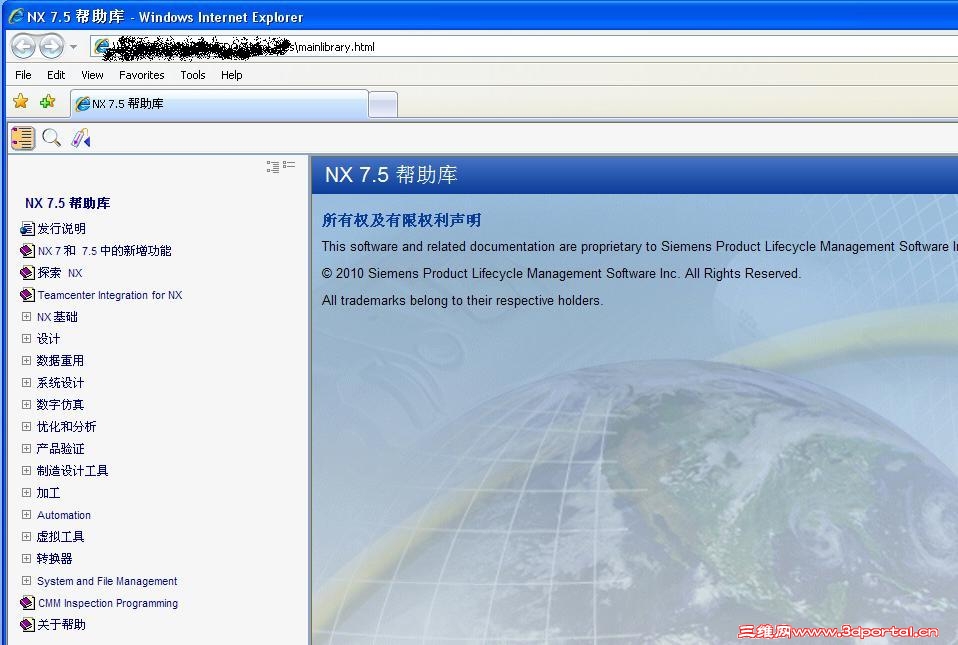Click the help Index pencil icon
This screenshot has height=645, width=958.
80,138
